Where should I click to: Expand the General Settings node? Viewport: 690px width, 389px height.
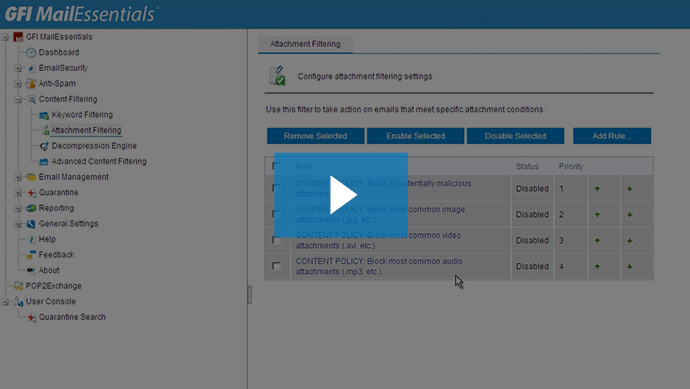point(18,224)
